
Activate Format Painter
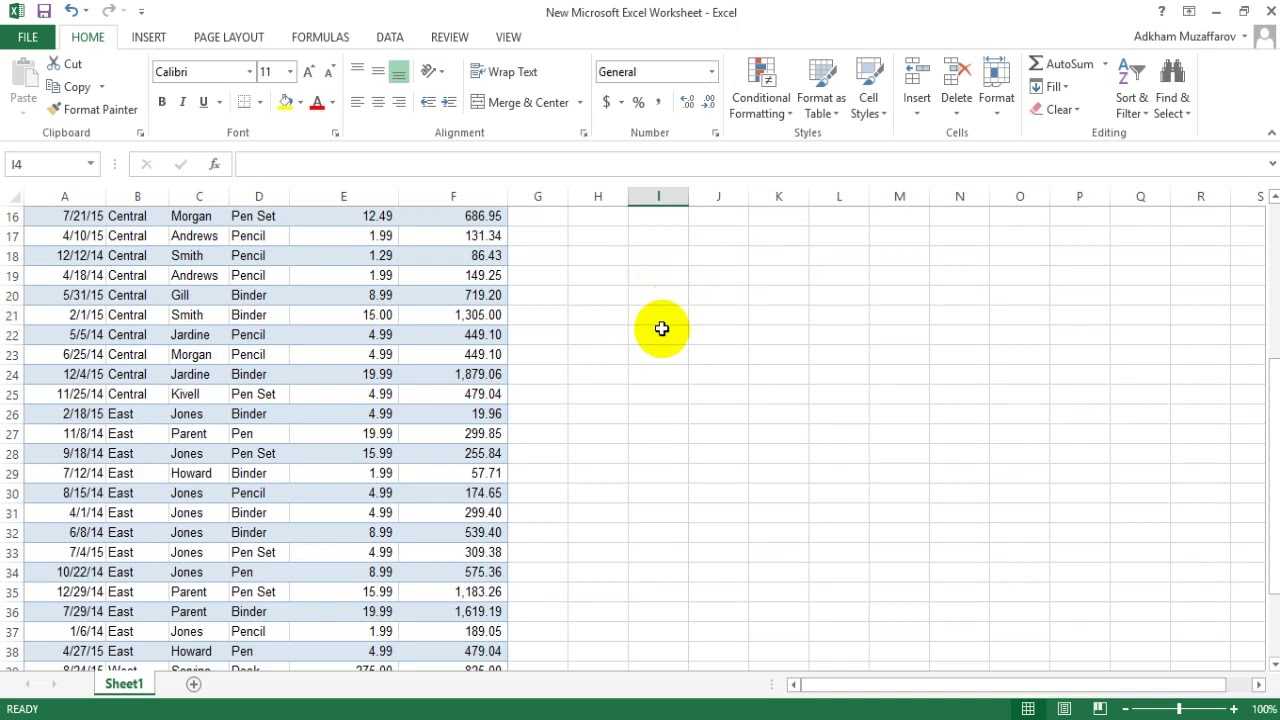(92, 110)
